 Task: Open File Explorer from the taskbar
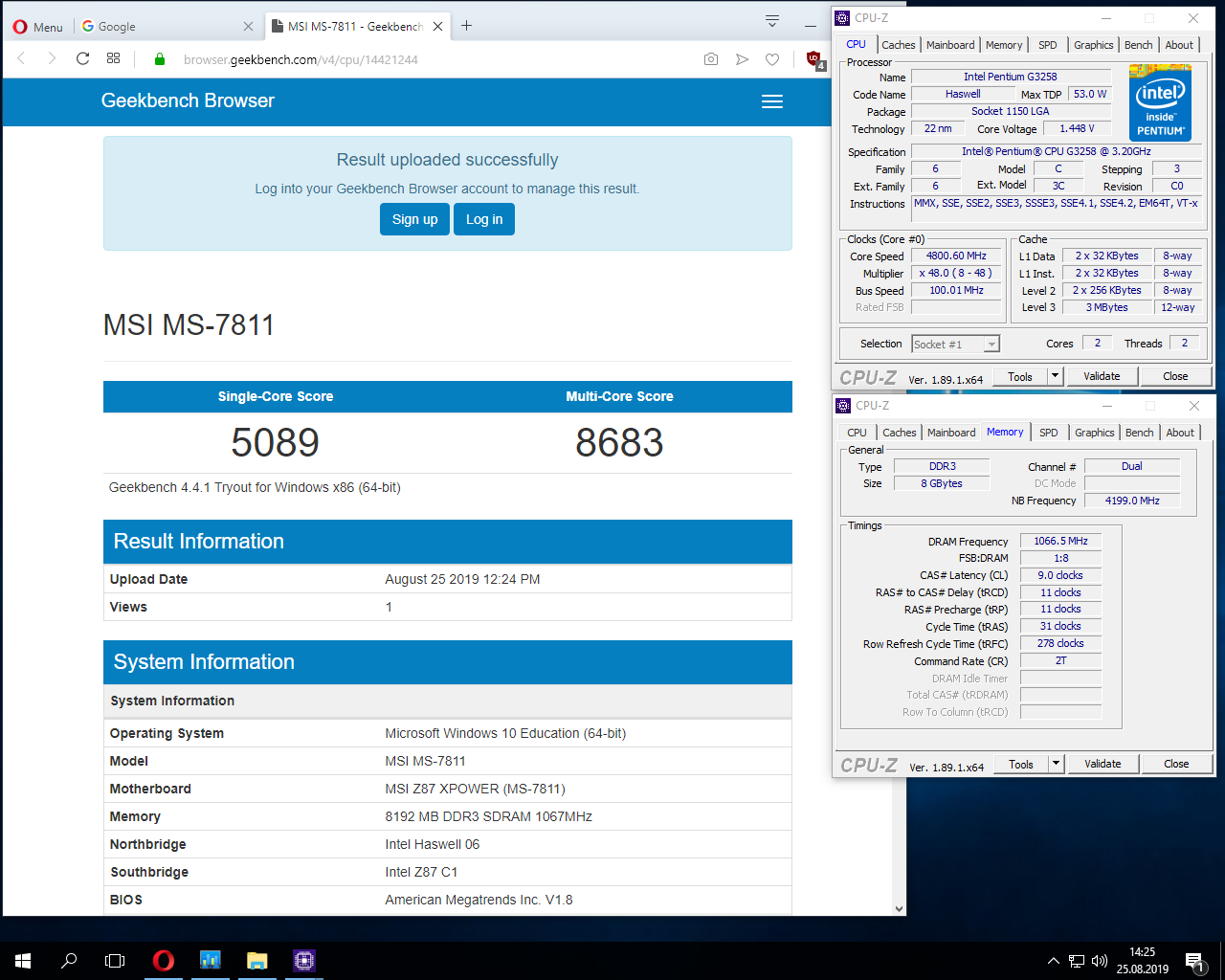256,961
